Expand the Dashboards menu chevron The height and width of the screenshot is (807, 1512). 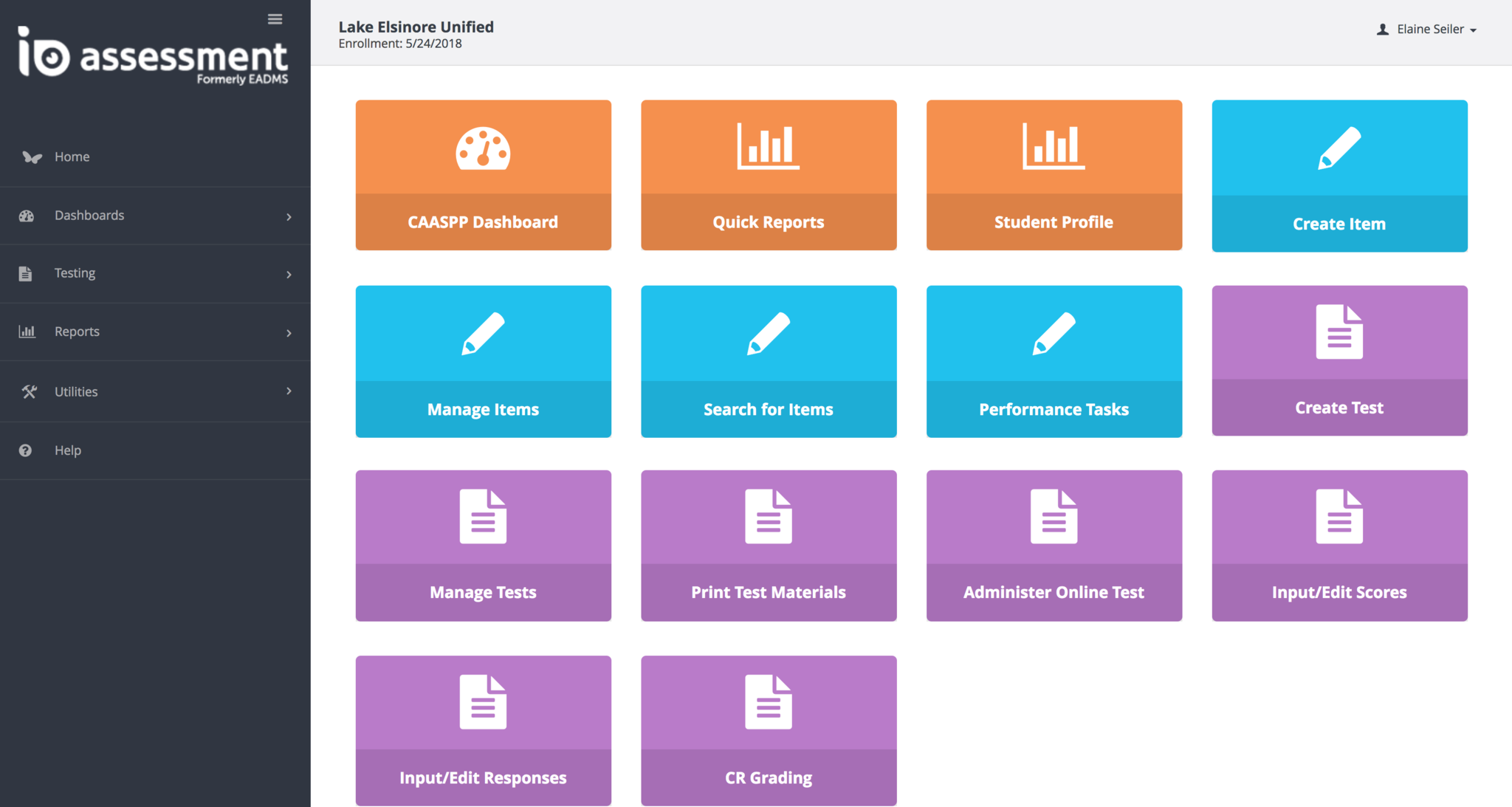point(289,216)
